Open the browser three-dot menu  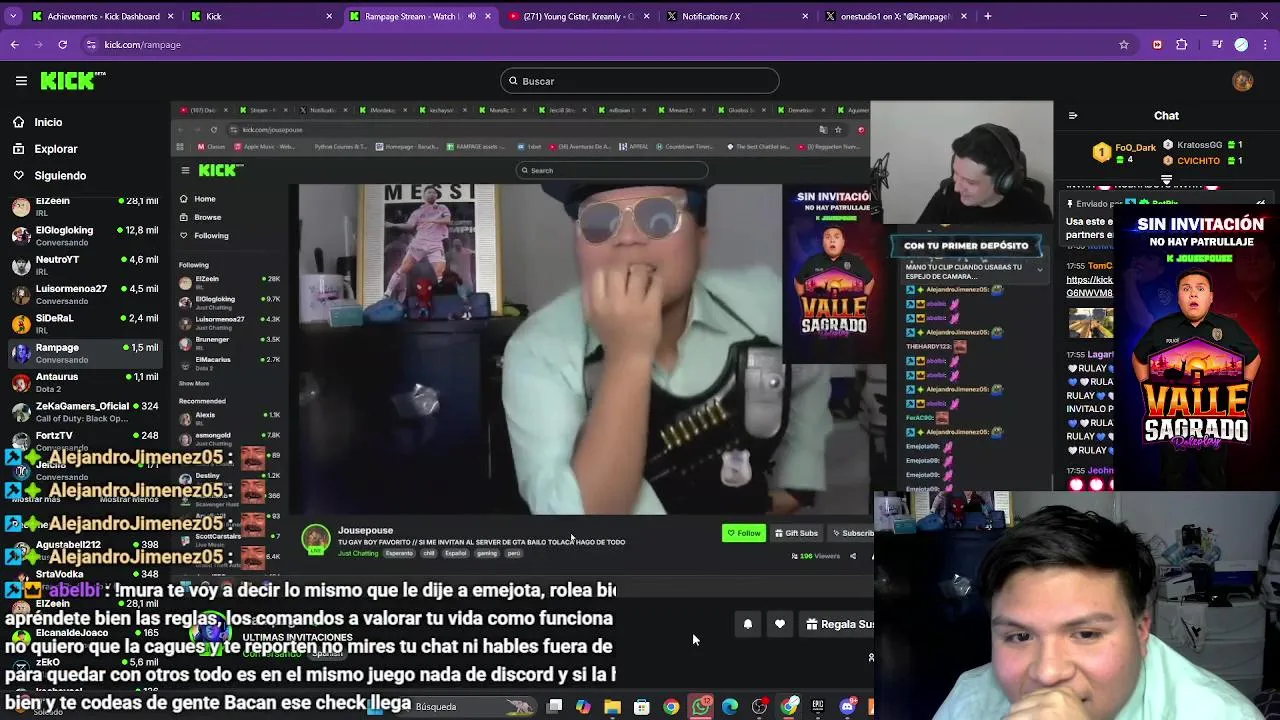click(x=1264, y=44)
